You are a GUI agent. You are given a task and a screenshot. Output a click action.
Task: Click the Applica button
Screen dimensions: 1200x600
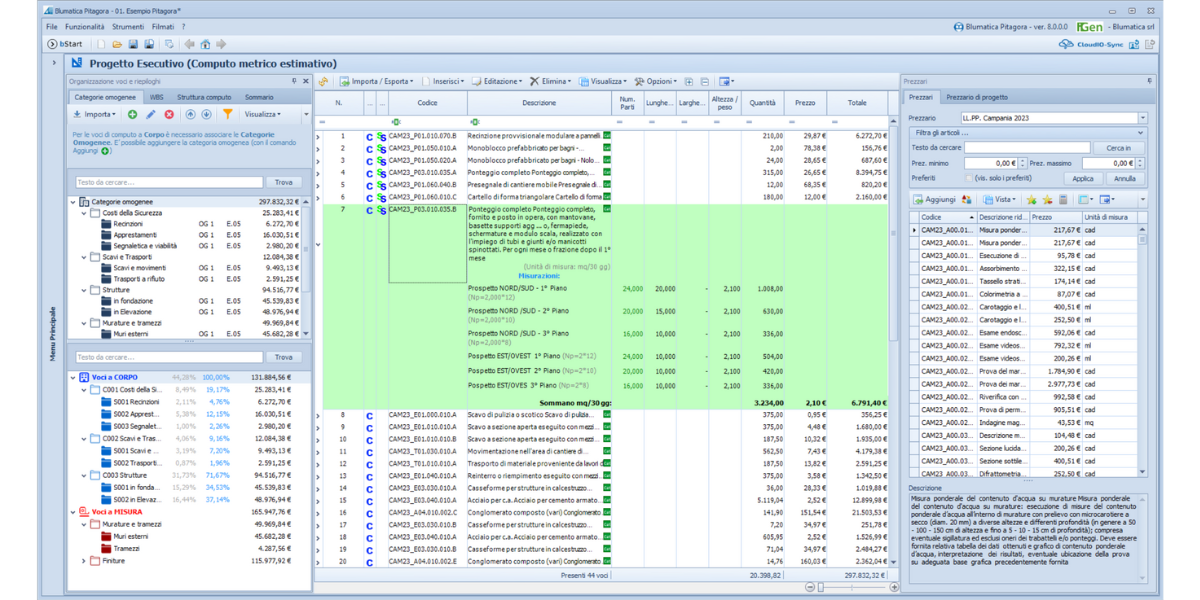click(1083, 179)
